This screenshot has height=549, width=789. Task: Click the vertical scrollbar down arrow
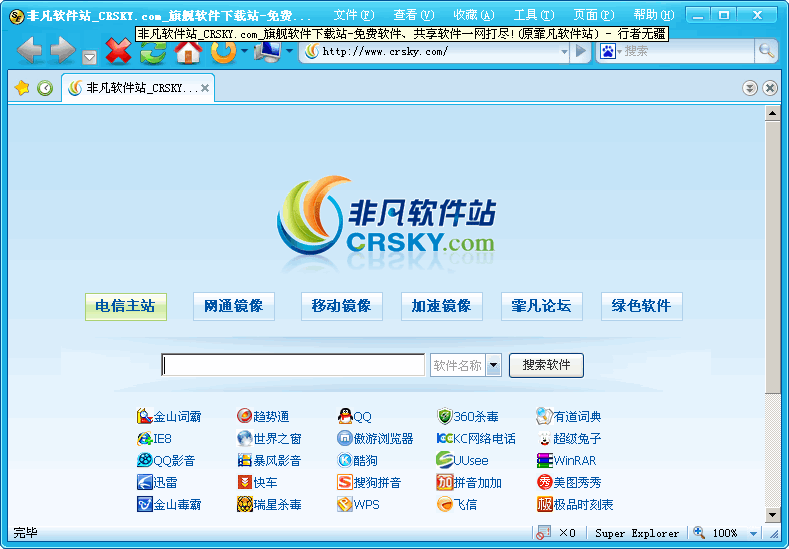[772, 515]
